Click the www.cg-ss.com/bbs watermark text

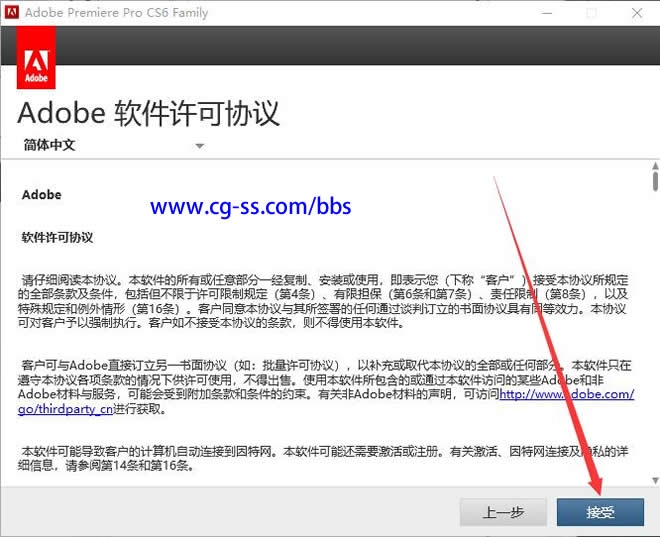[251, 207]
